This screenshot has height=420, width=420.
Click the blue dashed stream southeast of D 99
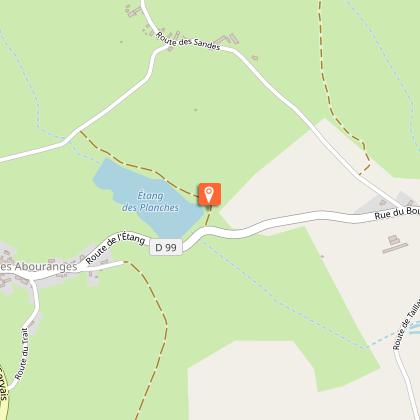click(283, 300)
